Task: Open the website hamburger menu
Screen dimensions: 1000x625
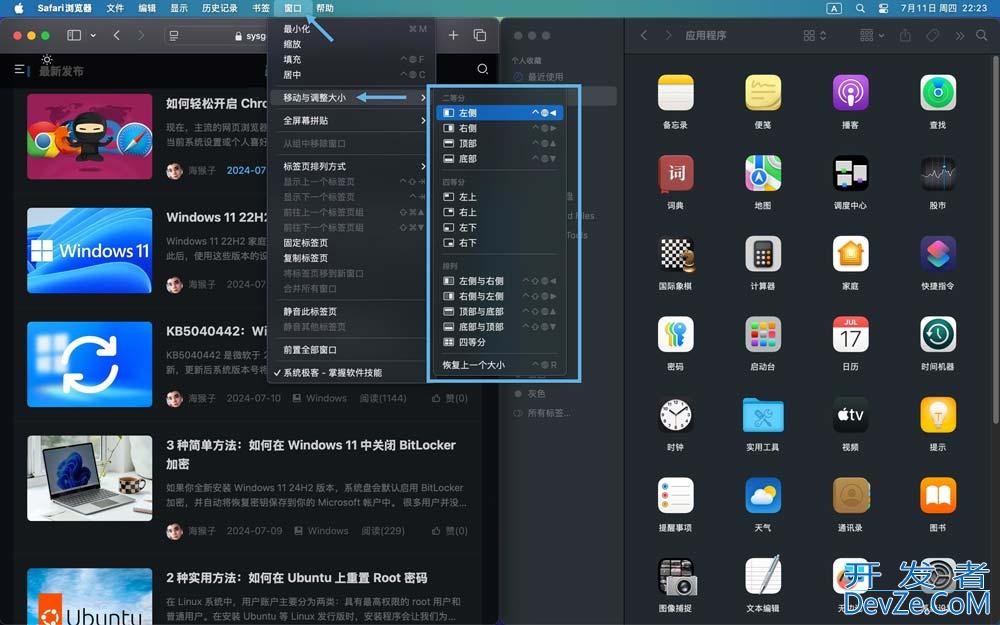Action: 20,69
